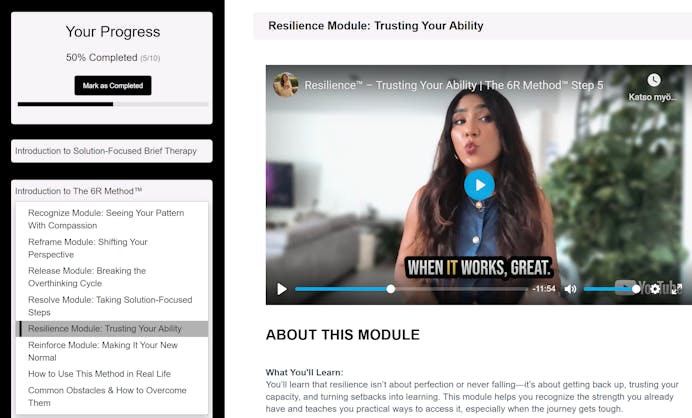Mute the video with speaker icon
The width and height of the screenshot is (692, 418).
tap(570, 289)
